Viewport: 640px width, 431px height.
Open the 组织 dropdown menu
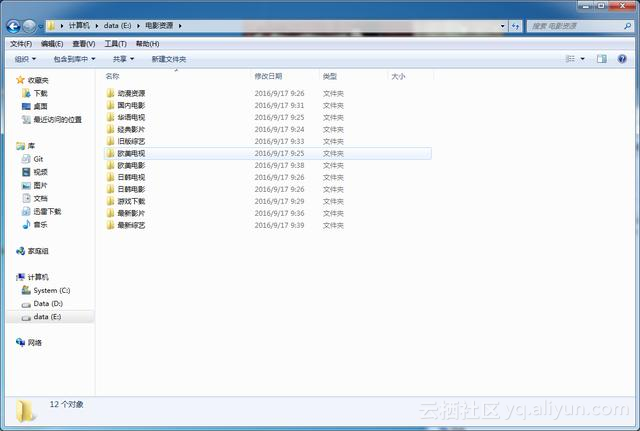pyautogui.click(x=25, y=59)
